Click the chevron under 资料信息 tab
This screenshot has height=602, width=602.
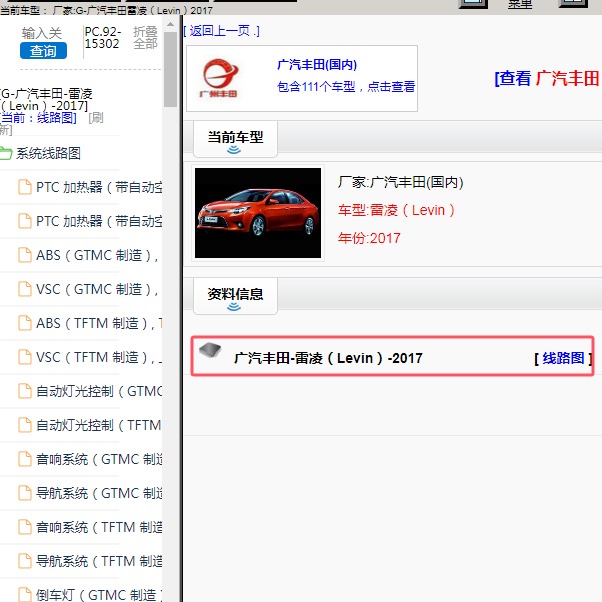(234, 307)
